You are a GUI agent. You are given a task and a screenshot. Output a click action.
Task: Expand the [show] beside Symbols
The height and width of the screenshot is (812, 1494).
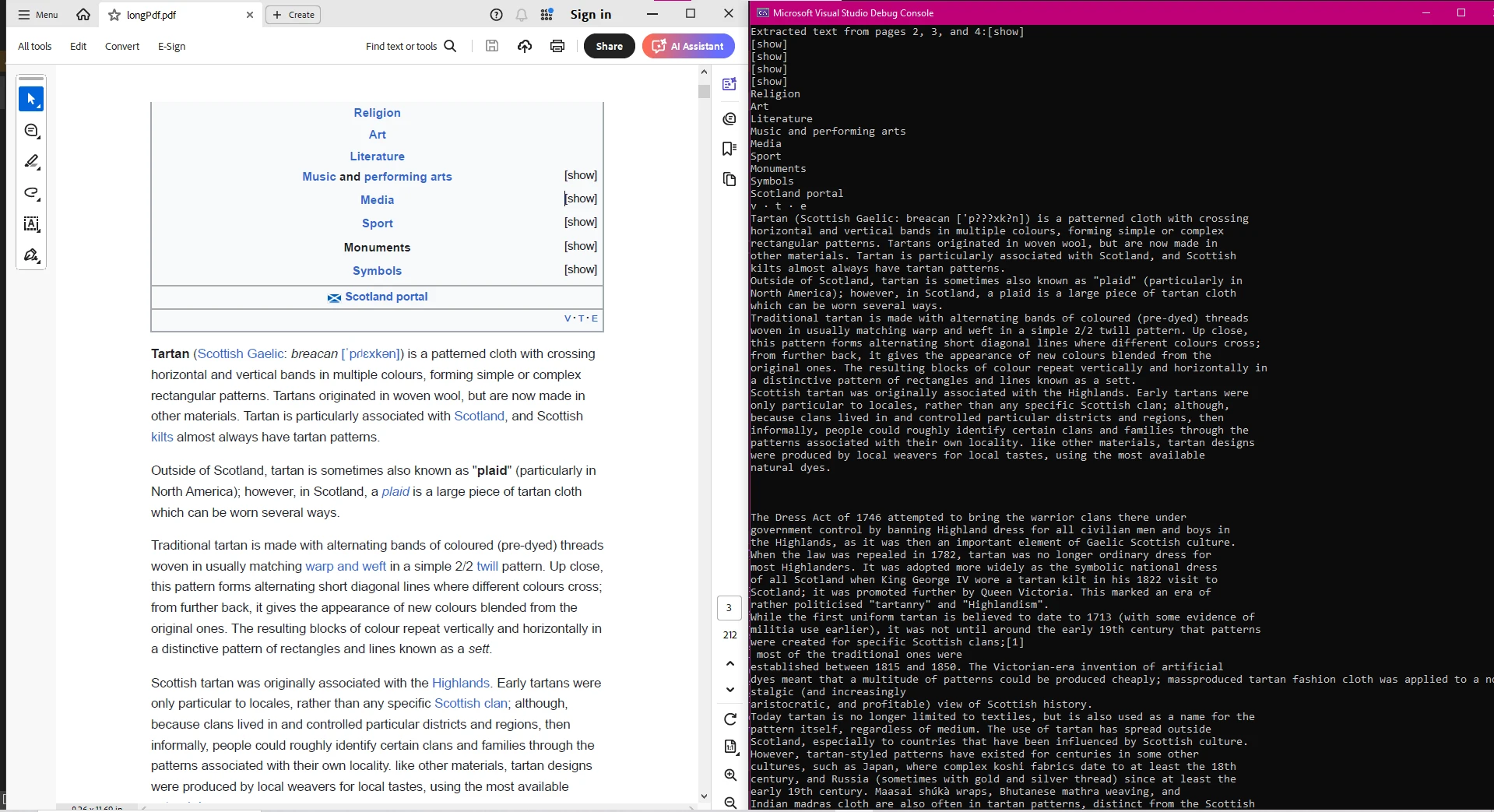(x=581, y=269)
